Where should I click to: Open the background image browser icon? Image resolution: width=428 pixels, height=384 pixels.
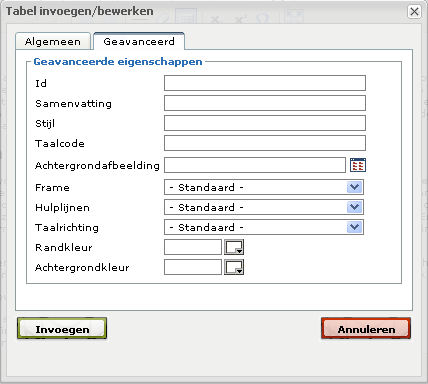coord(358,165)
